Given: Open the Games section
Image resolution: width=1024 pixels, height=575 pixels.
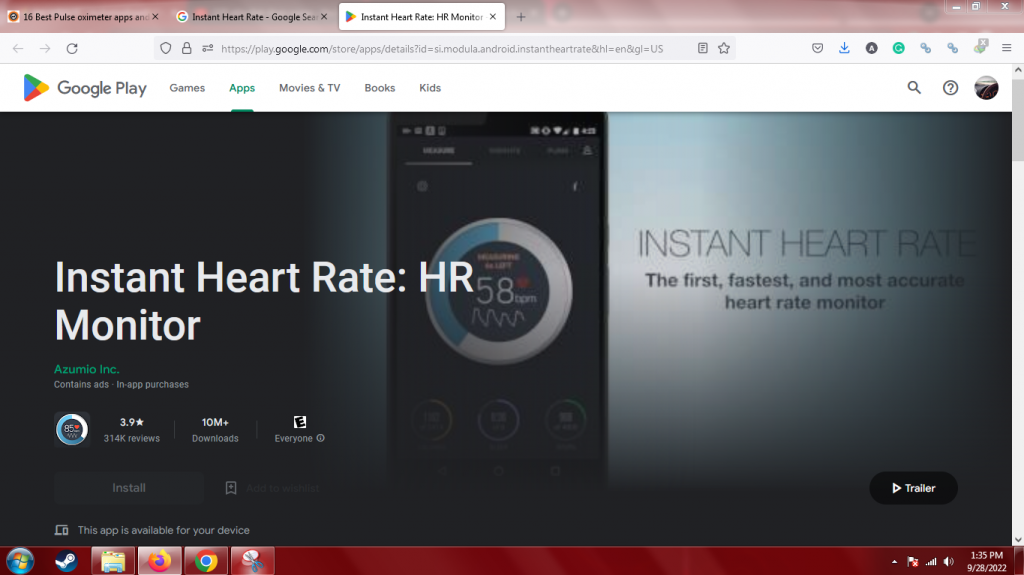Looking at the screenshot, I should point(187,88).
